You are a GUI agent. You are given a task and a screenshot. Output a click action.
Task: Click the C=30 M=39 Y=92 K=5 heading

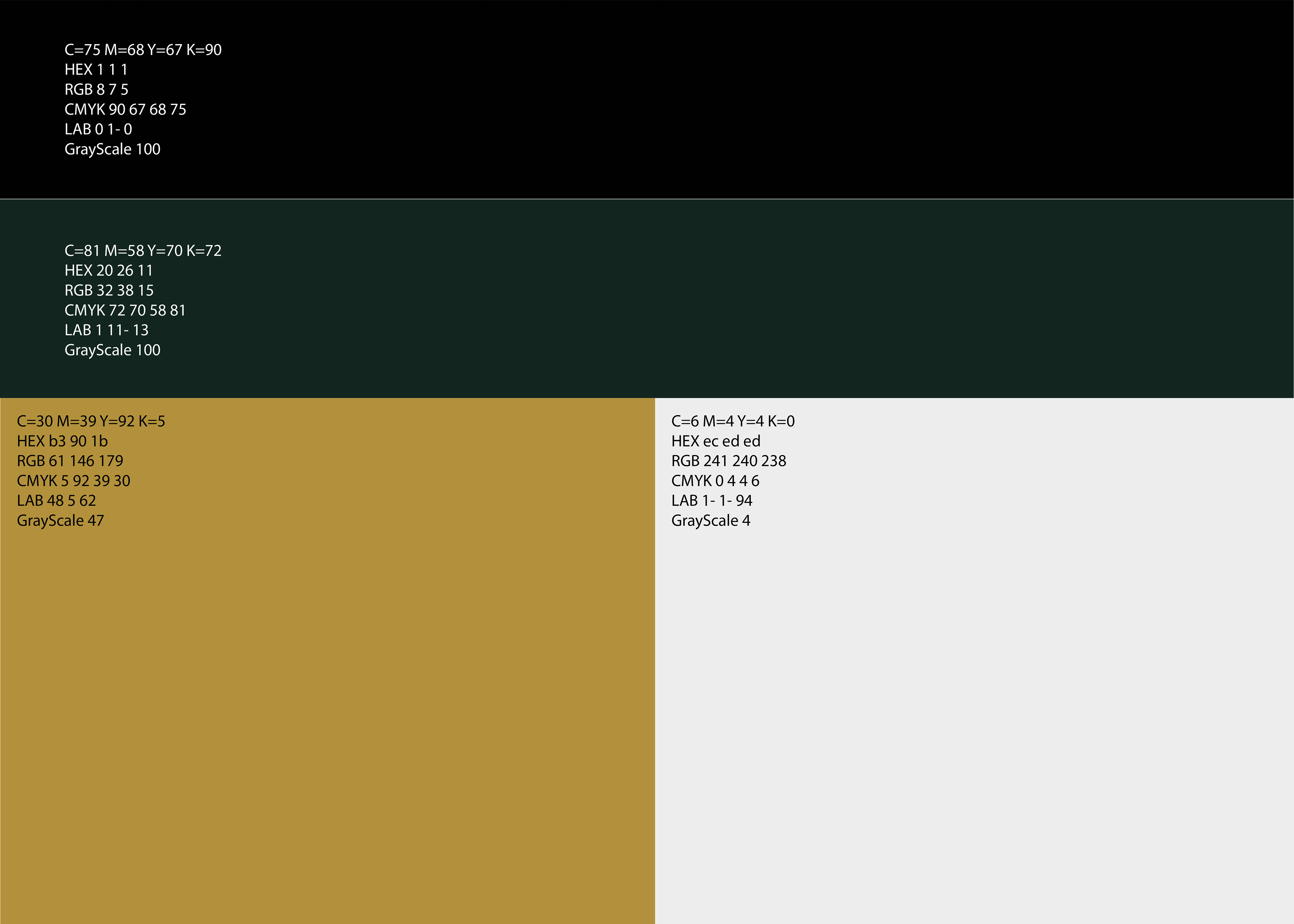coord(91,422)
